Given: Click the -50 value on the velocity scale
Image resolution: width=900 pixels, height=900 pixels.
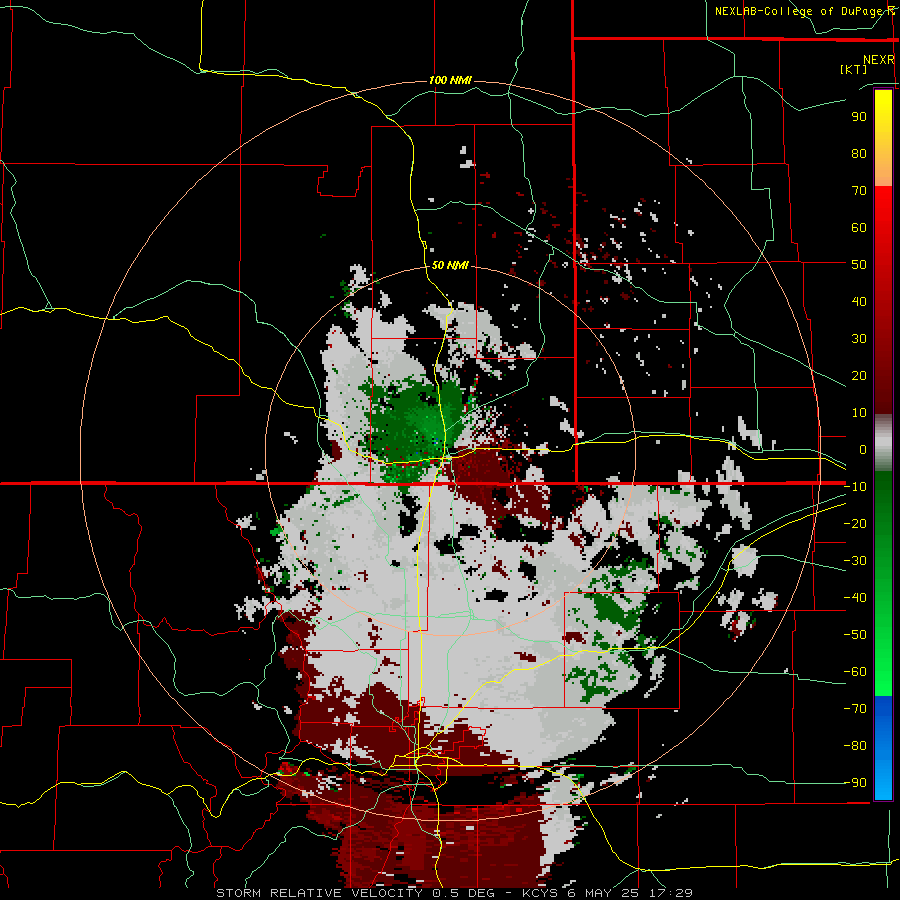Looking at the screenshot, I should point(855,635).
